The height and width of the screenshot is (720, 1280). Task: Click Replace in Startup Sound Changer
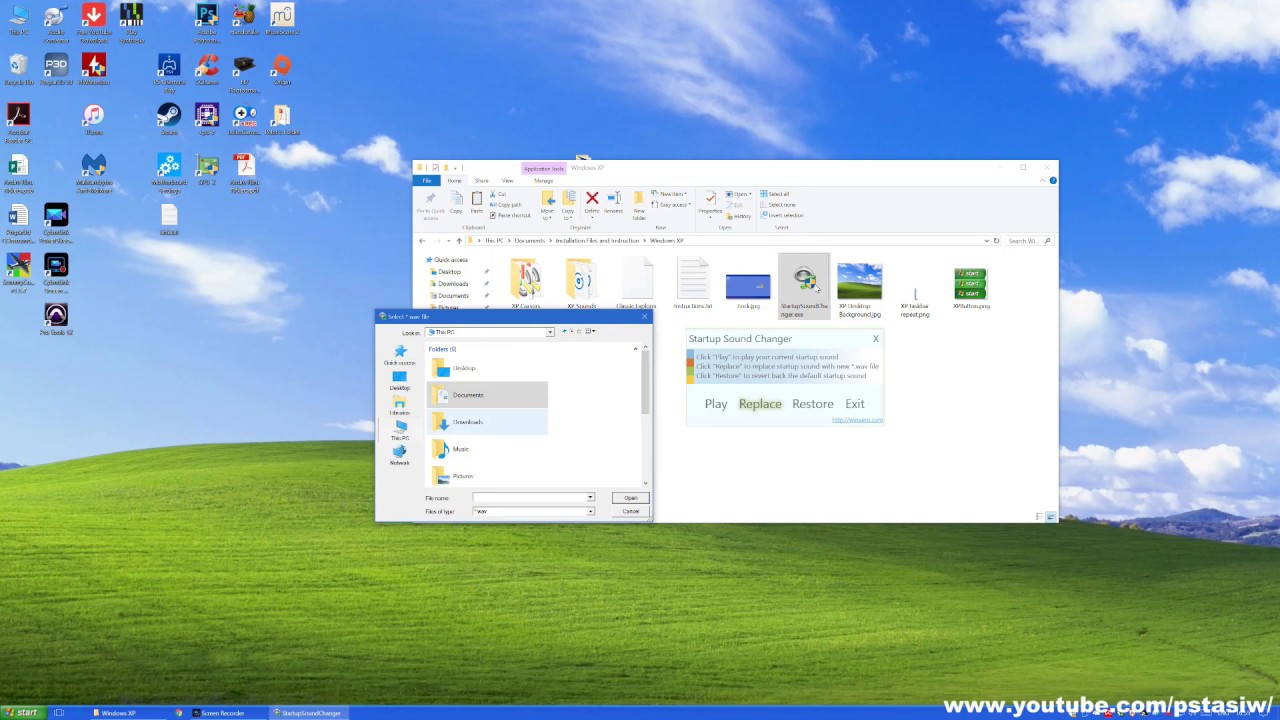760,404
